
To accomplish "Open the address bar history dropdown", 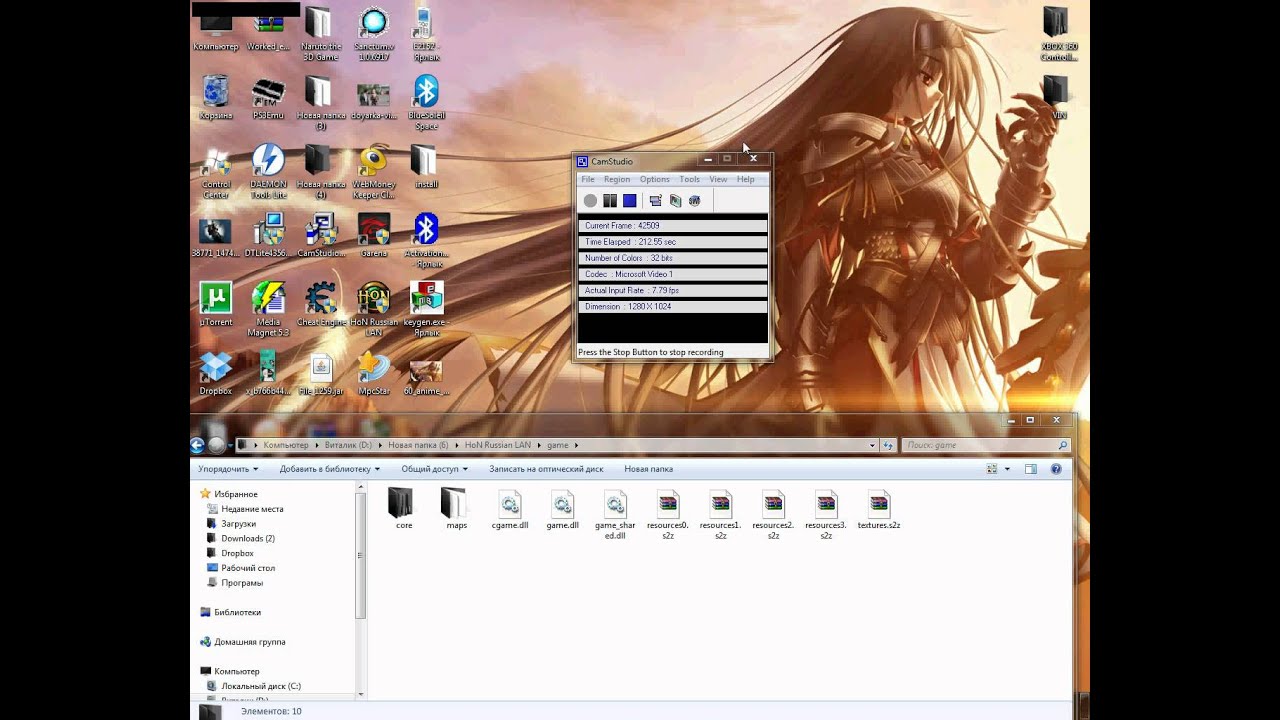I will coord(872,445).
